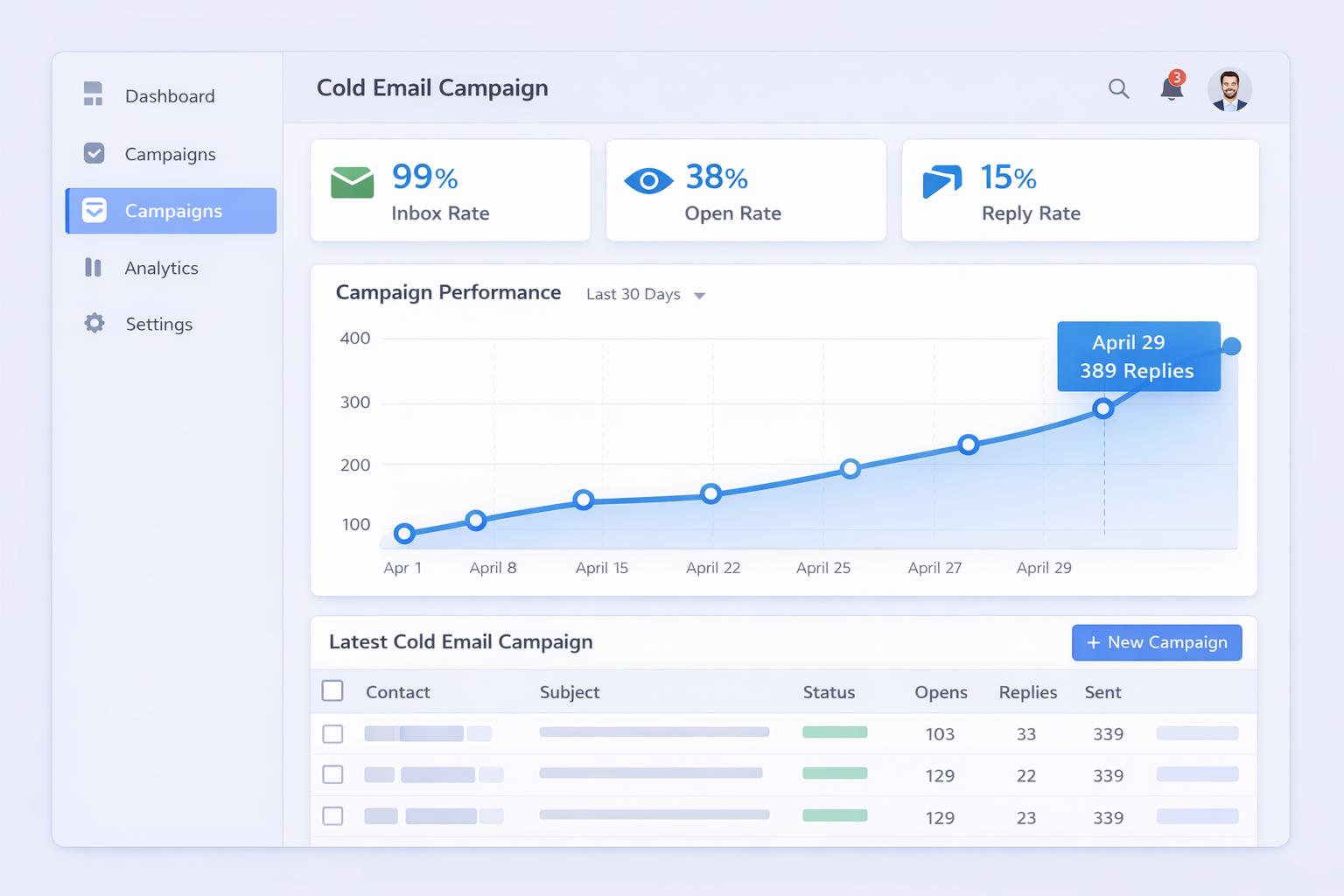Click the dropdown arrow next to Last 30 Days

[700, 296]
